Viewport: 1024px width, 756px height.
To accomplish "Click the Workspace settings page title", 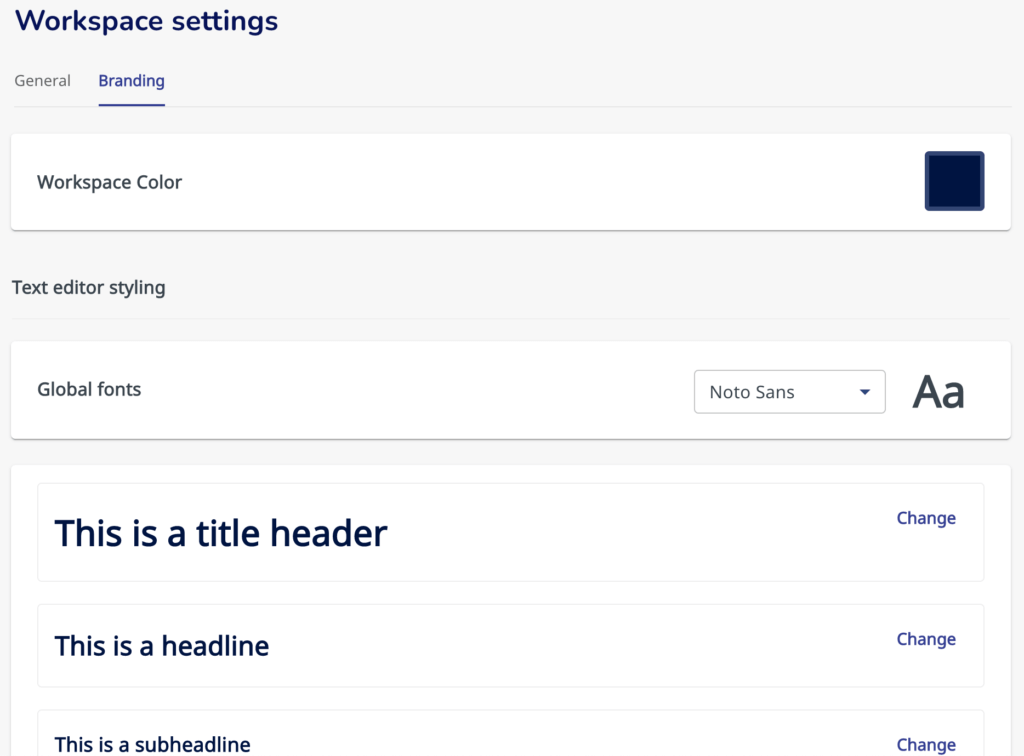I will [x=147, y=21].
